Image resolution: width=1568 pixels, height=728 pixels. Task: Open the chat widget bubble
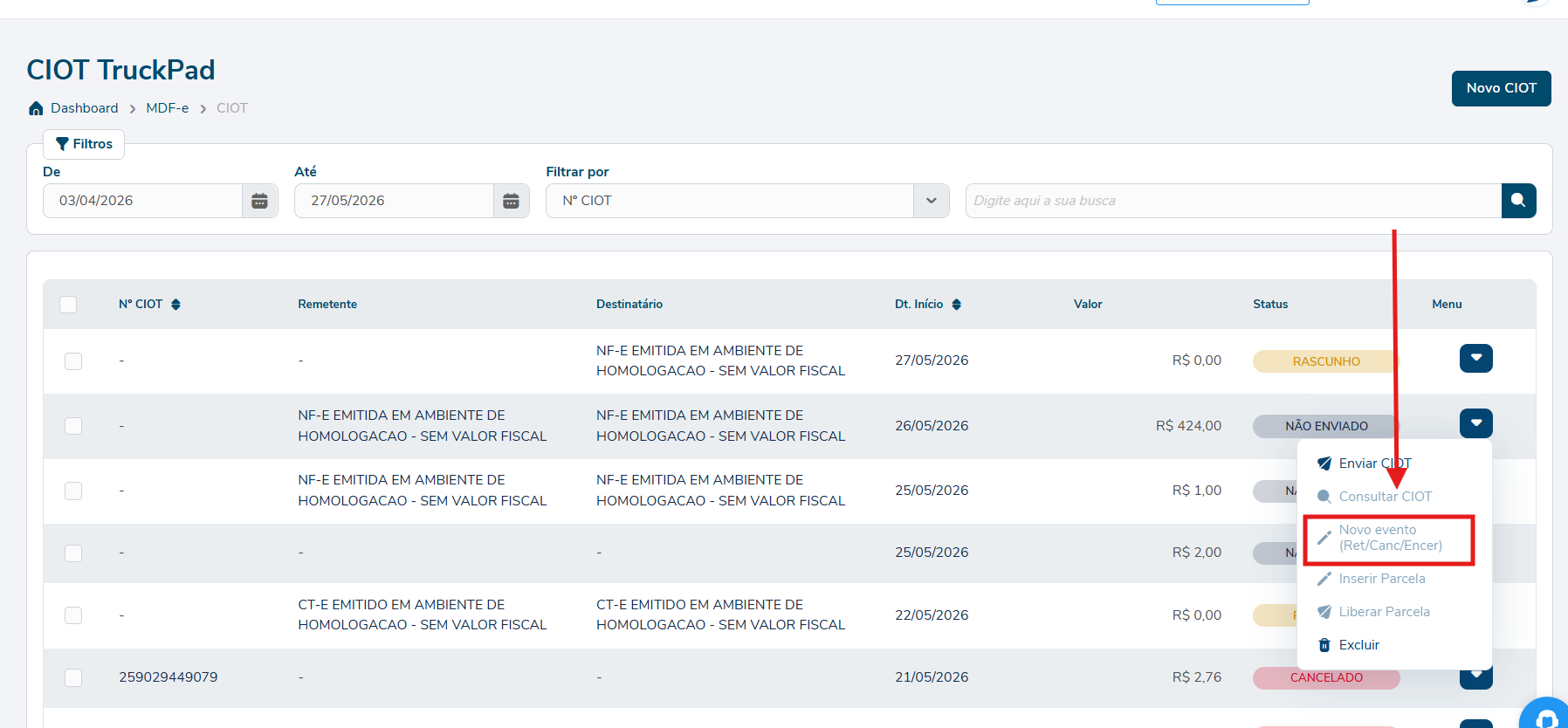click(x=1545, y=716)
